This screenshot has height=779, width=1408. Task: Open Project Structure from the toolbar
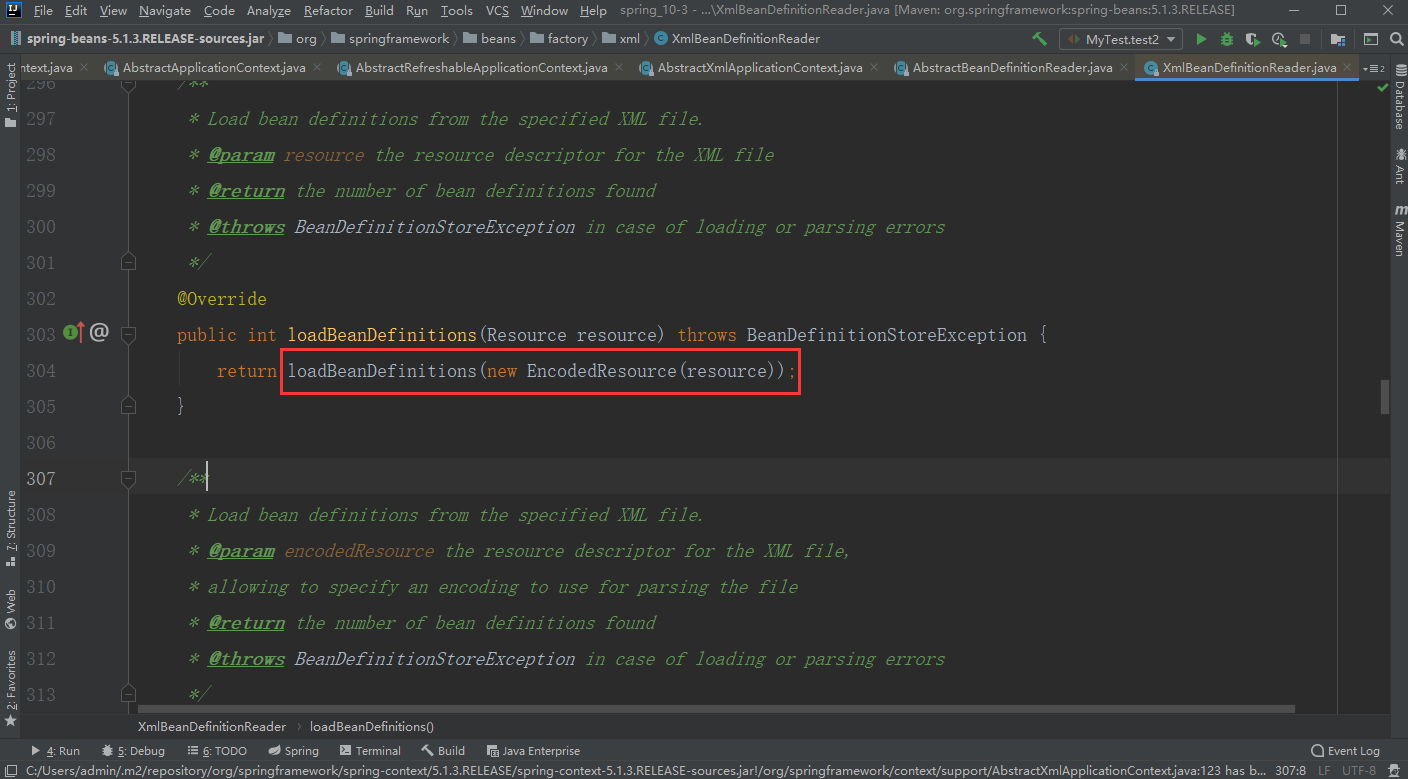pos(1336,39)
